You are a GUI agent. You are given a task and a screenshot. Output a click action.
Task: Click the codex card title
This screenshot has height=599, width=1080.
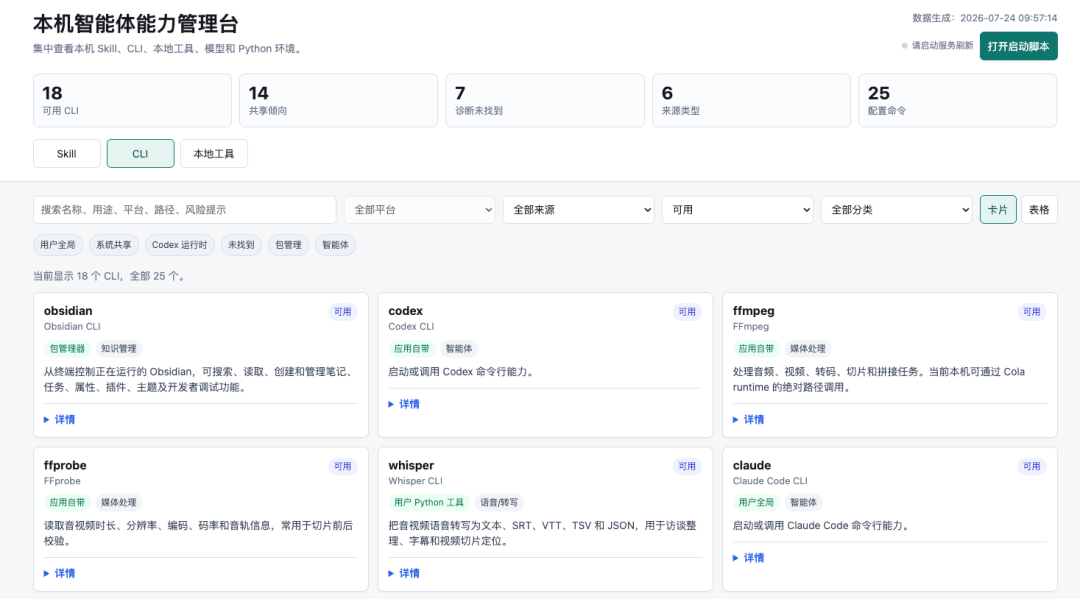tap(406, 311)
